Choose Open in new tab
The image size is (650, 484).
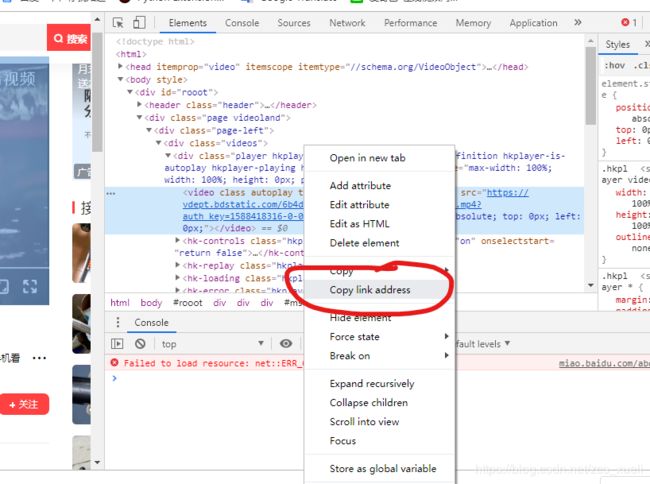[x=367, y=158]
